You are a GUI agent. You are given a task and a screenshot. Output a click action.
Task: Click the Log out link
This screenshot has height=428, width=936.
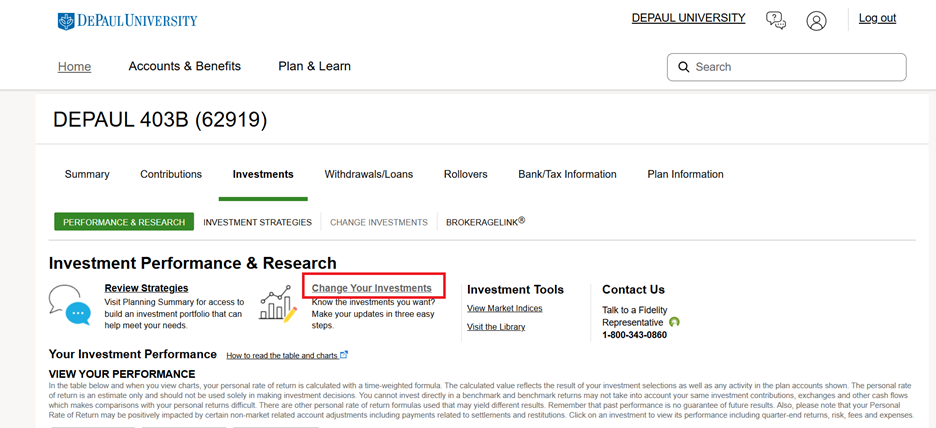(x=877, y=18)
